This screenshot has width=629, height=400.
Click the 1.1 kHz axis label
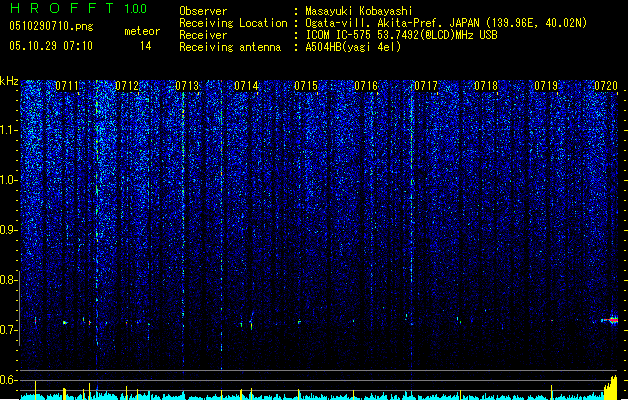point(9,130)
